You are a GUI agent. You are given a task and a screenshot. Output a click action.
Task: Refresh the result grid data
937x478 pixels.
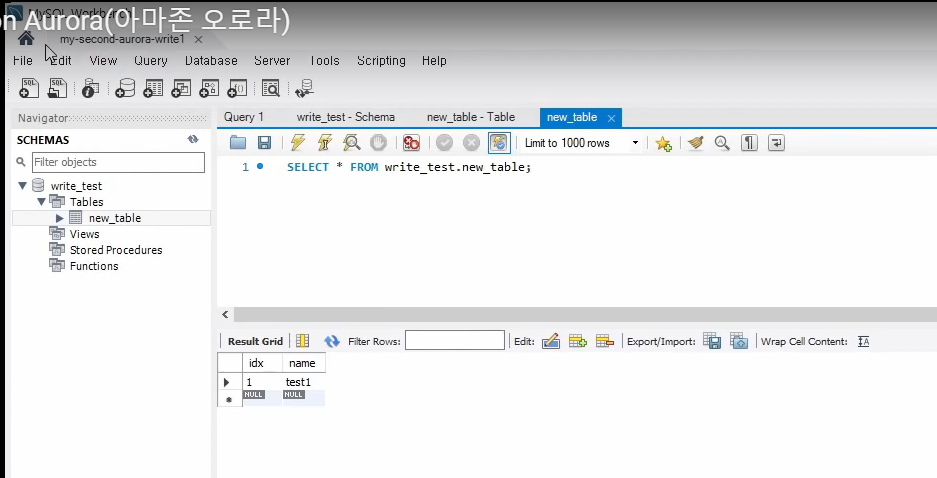click(332, 341)
